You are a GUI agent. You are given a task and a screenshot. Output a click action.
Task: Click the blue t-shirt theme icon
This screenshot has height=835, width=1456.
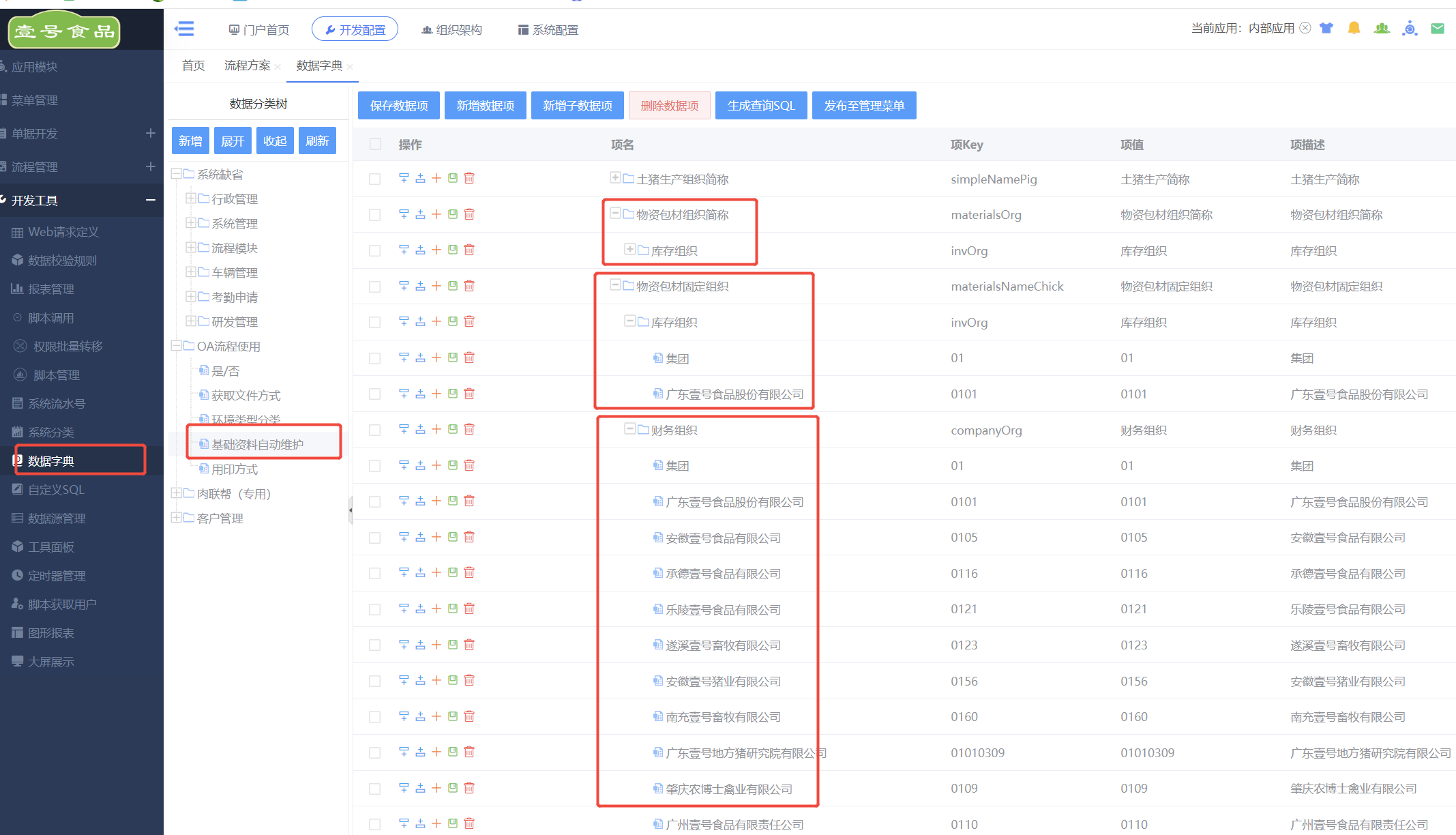pos(1326,28)
